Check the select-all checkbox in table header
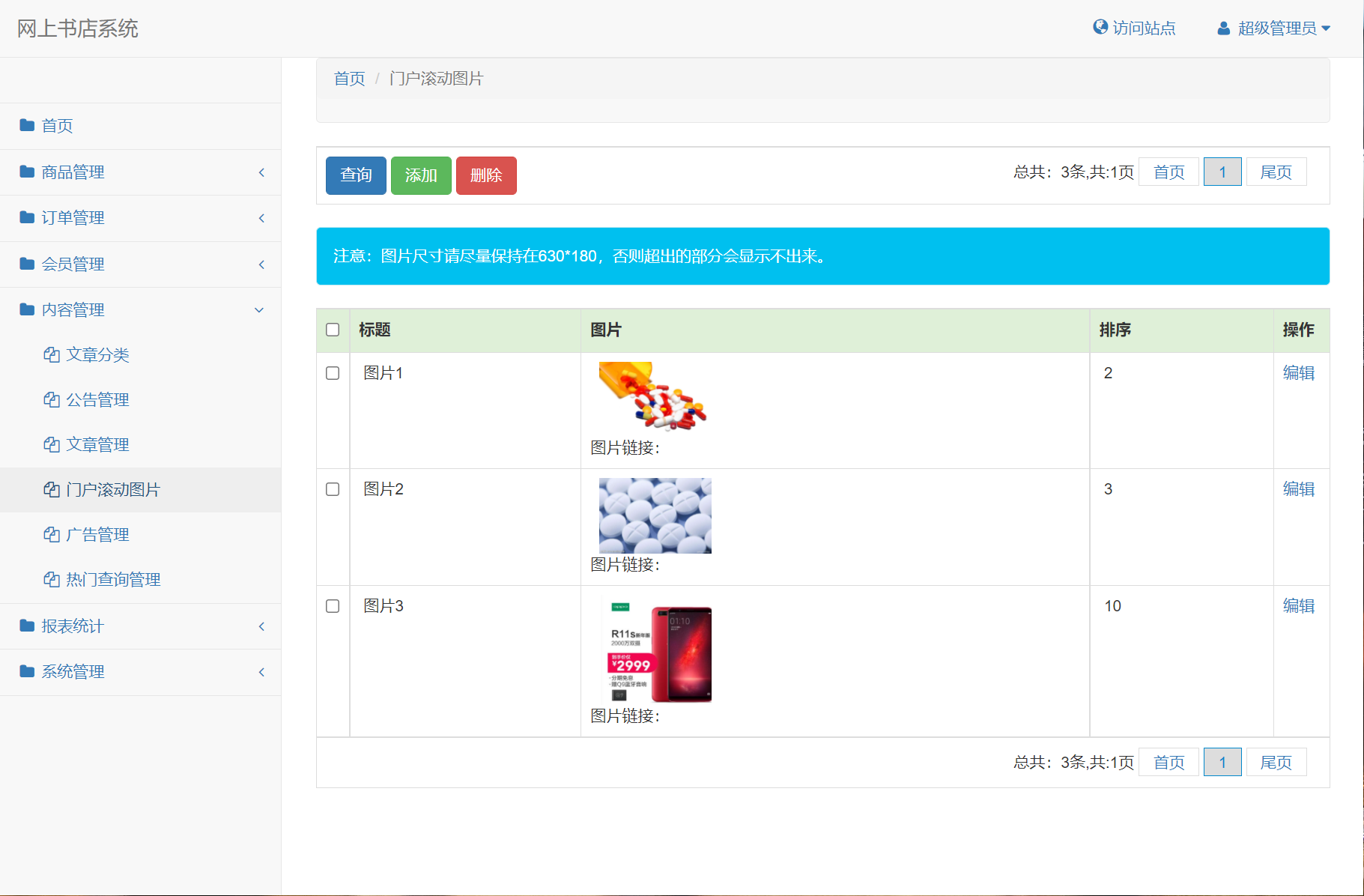Viewport: 1364px width, 896px height. [333, 330]
